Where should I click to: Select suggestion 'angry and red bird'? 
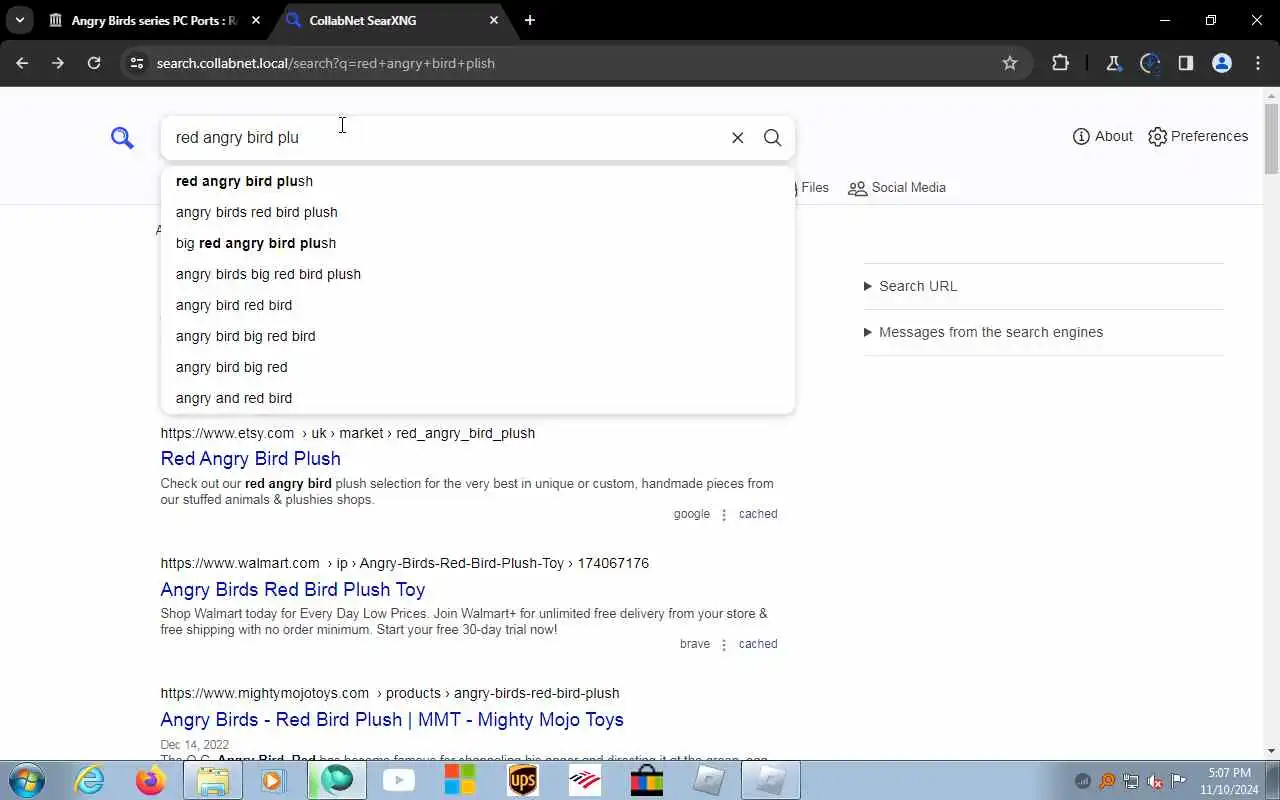478,398
